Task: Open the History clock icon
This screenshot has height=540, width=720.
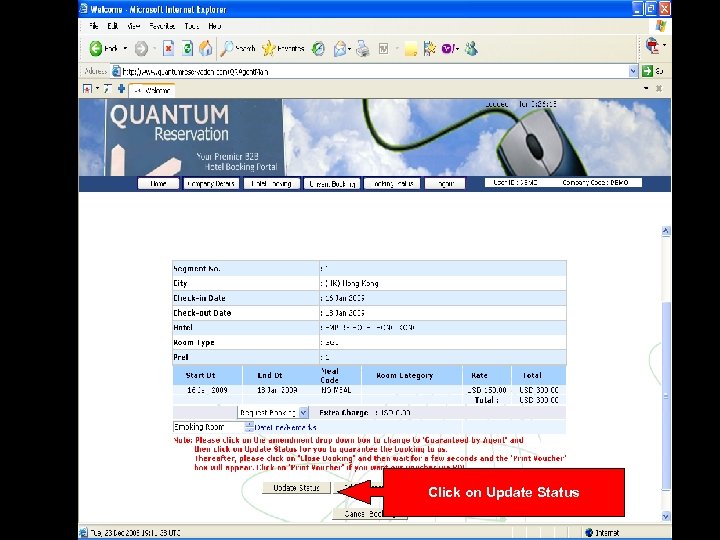Action: coord(318,48)
